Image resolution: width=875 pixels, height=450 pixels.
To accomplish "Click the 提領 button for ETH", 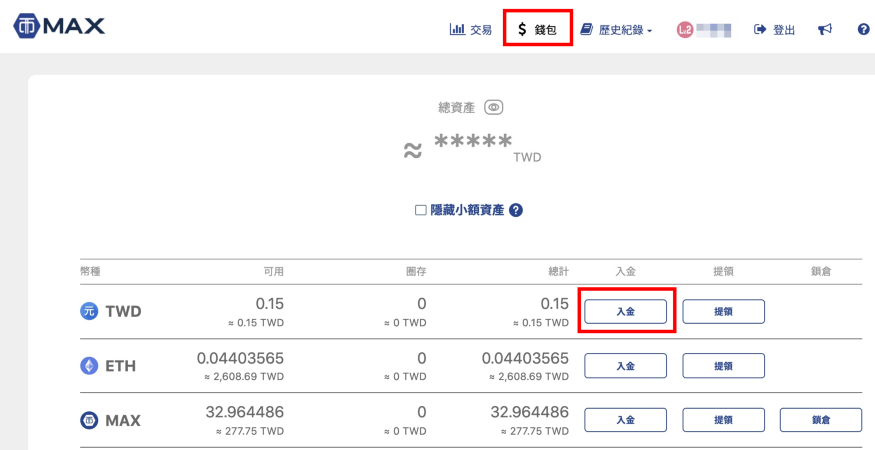I will (x=723, y=366).
